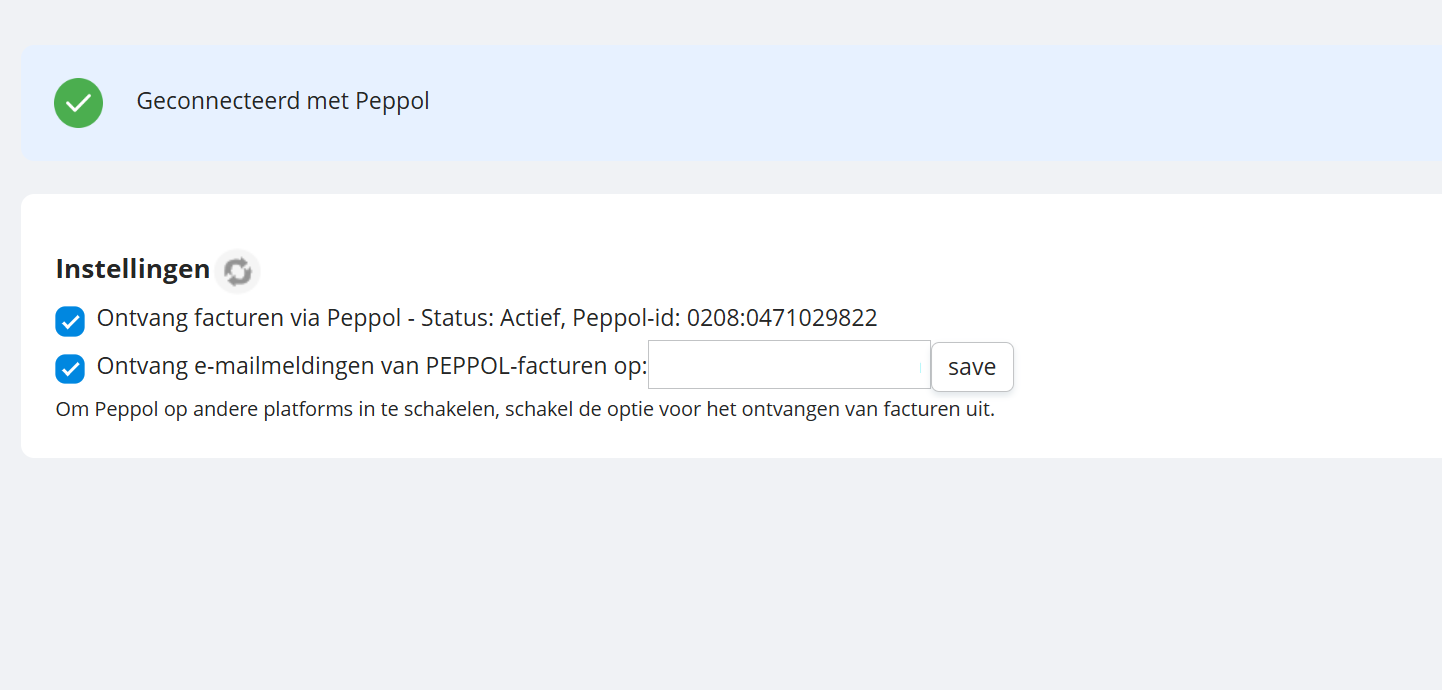Click the 'Geconnecteerd met Peppol' message text
The height and width of the screenshot is (690, 1442).
tap(282, 102)
